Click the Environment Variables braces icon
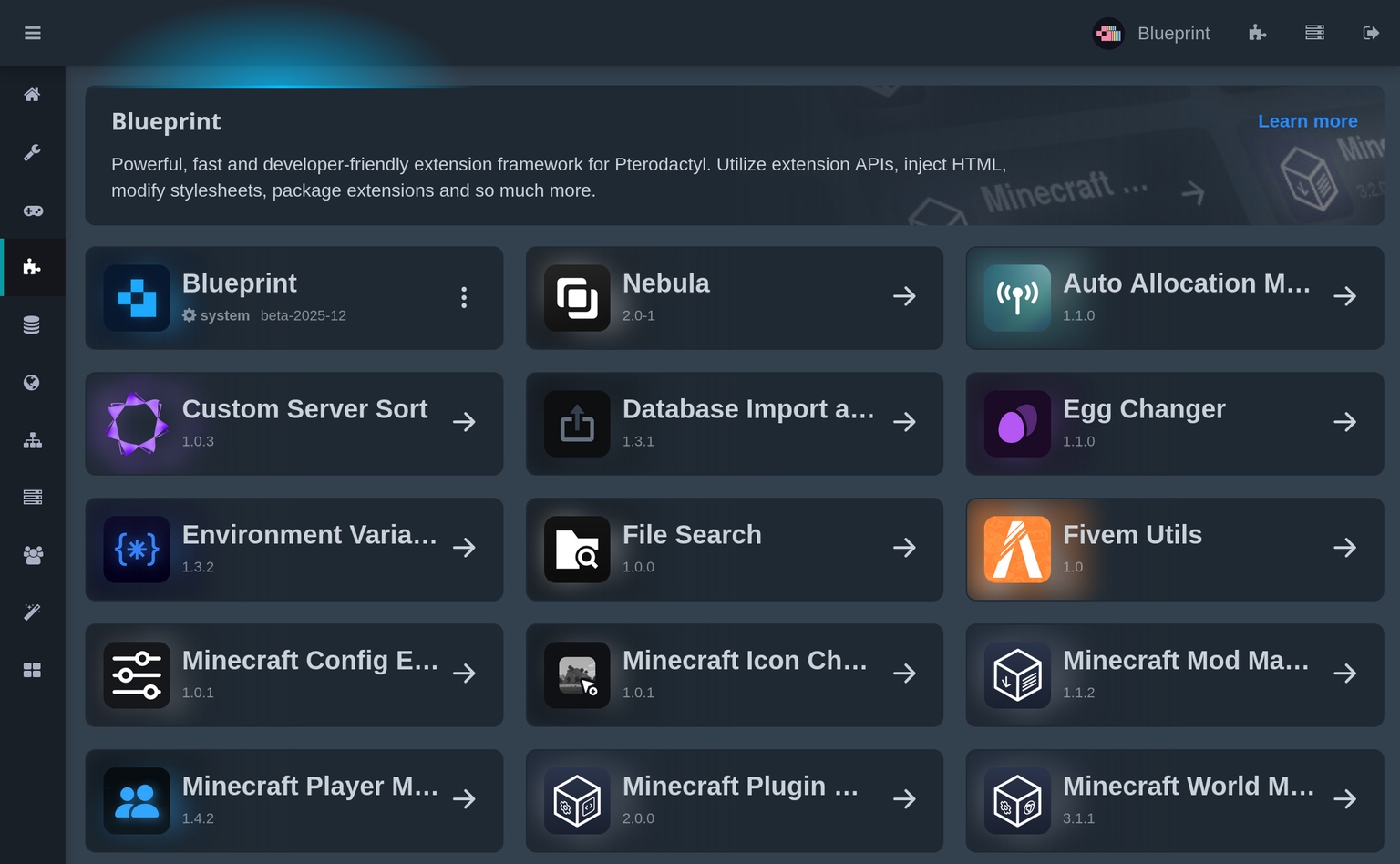1400x864 pixels. click(x=137, y=550)
